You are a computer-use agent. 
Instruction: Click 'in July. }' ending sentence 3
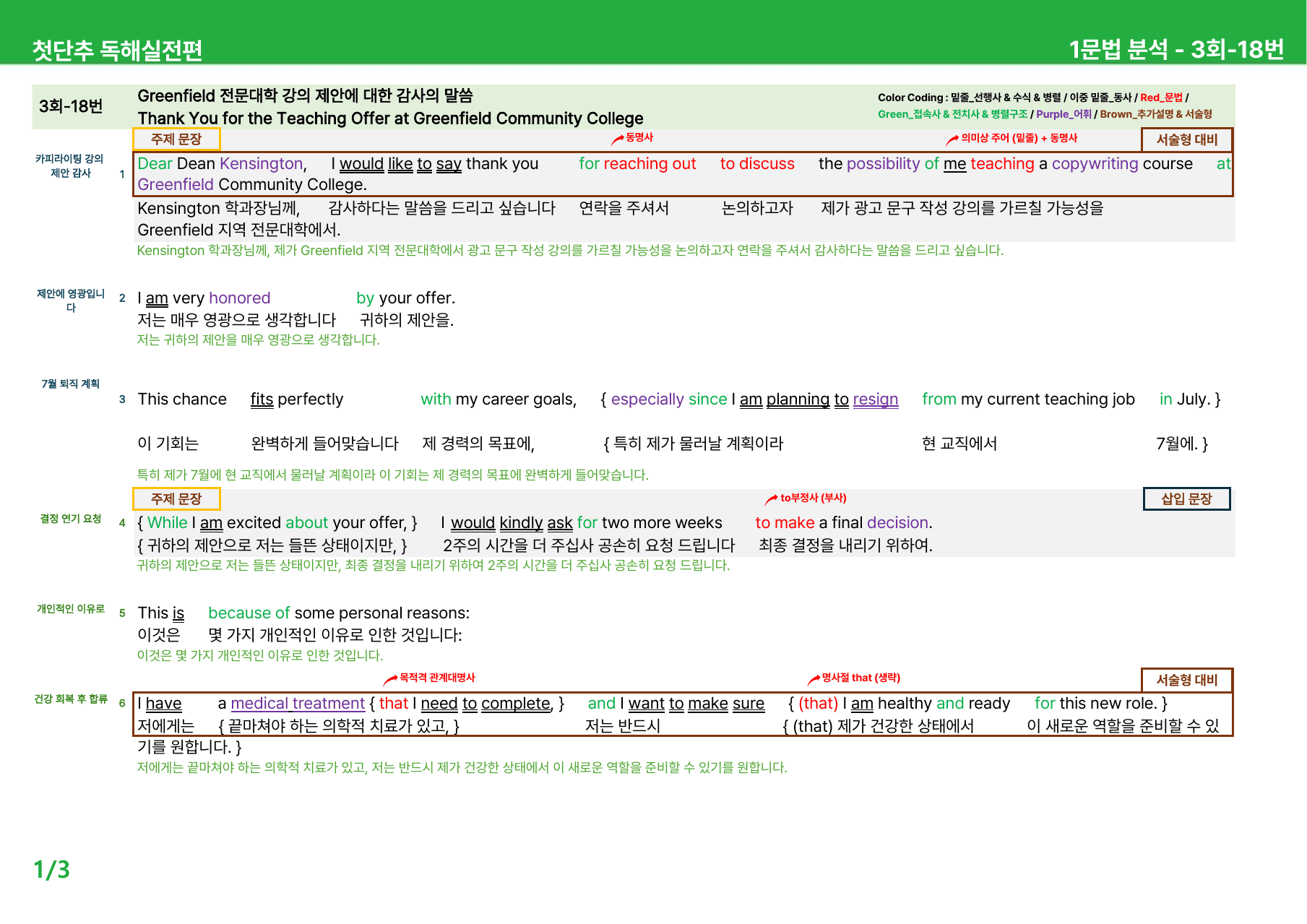click(1190, 400)
